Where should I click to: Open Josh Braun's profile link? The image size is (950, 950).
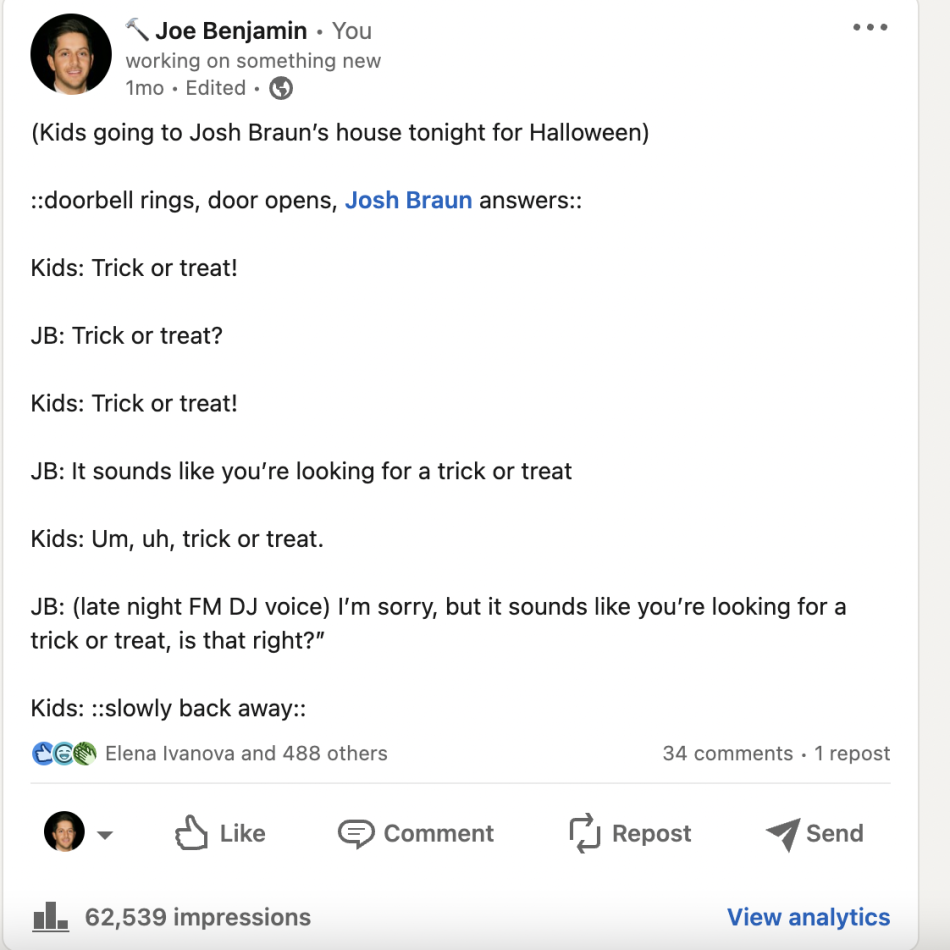tap(408, 200)
